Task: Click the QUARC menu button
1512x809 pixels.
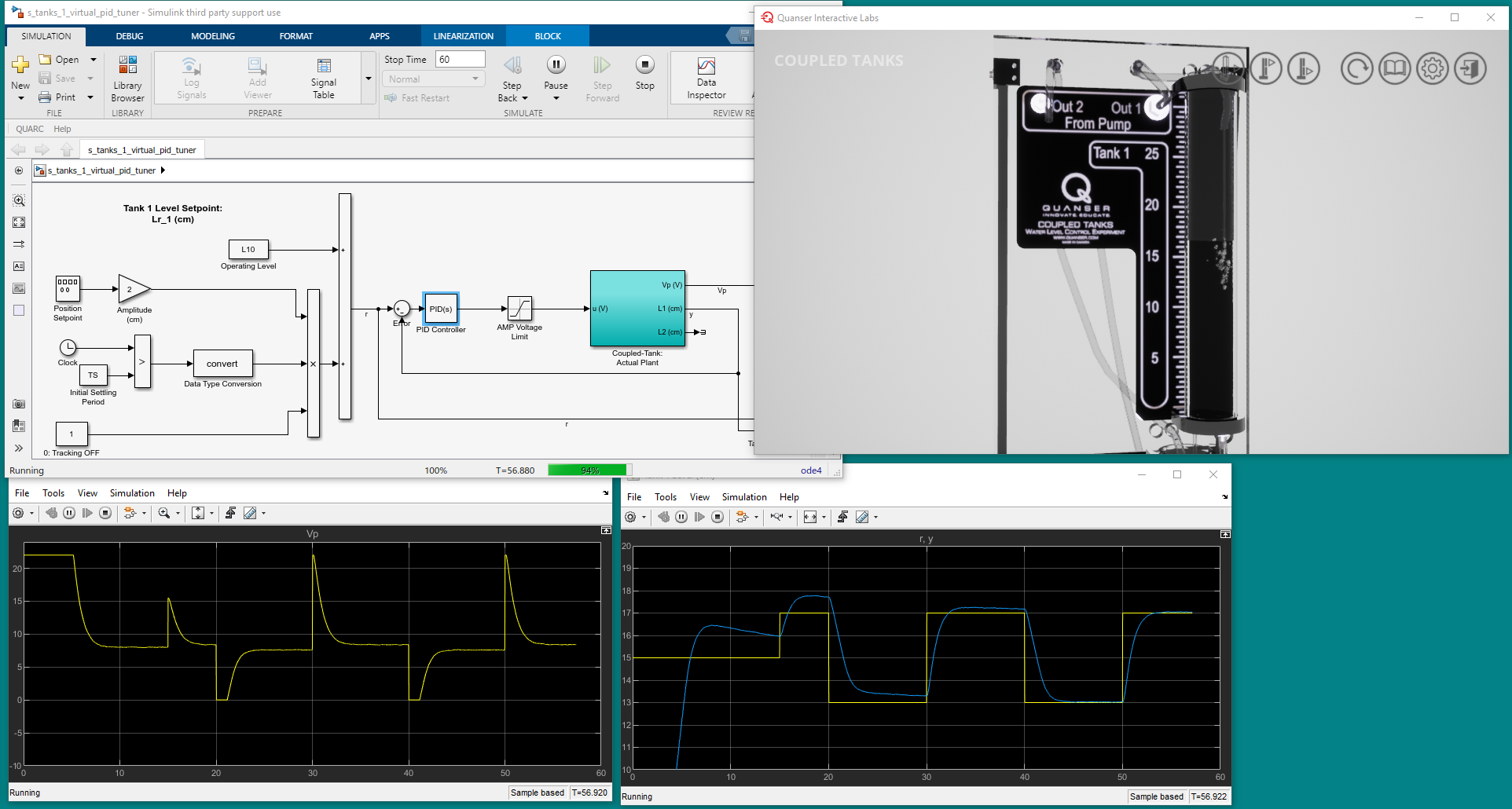Action: click(x=30, y=129)
